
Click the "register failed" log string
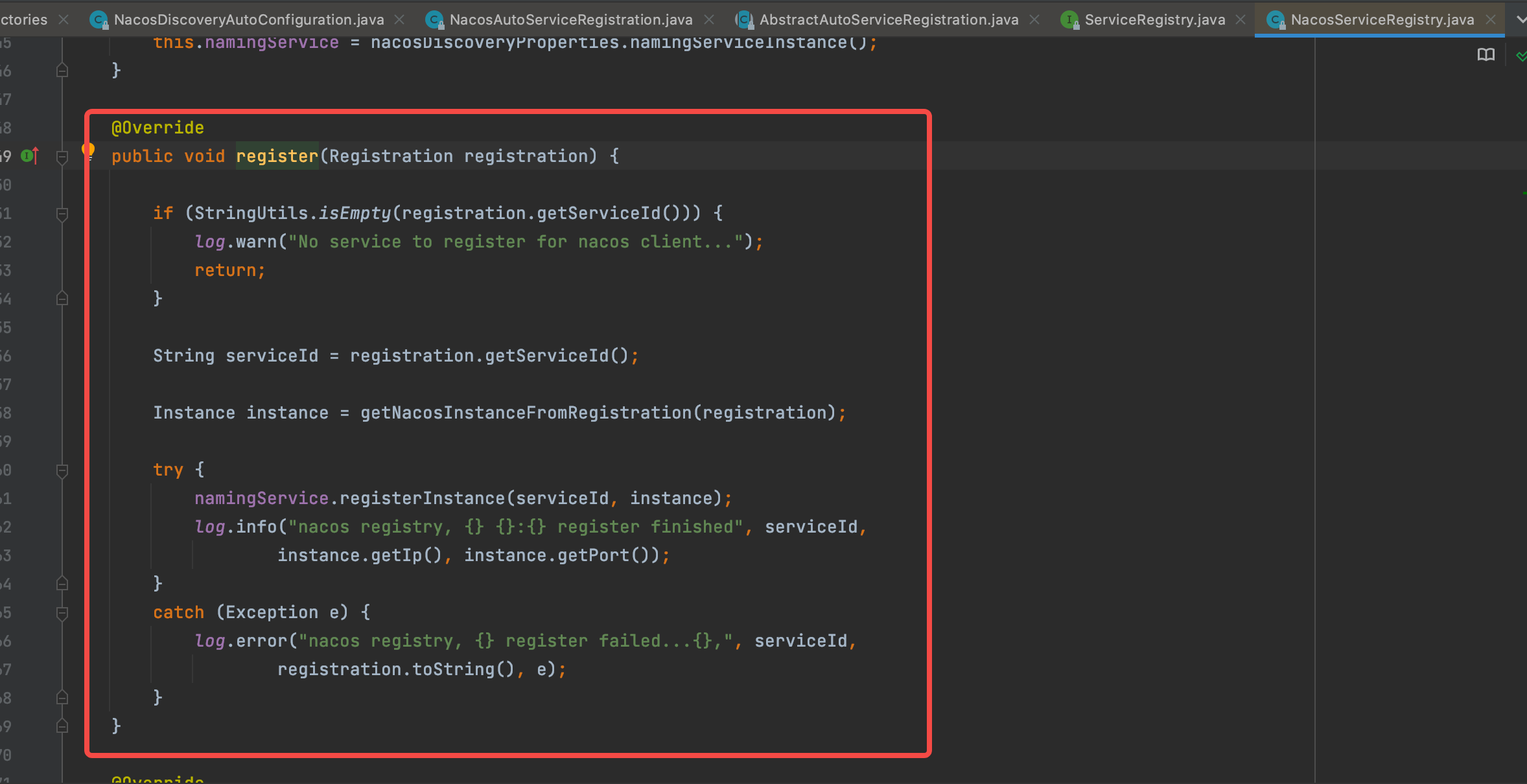[516, 641]
